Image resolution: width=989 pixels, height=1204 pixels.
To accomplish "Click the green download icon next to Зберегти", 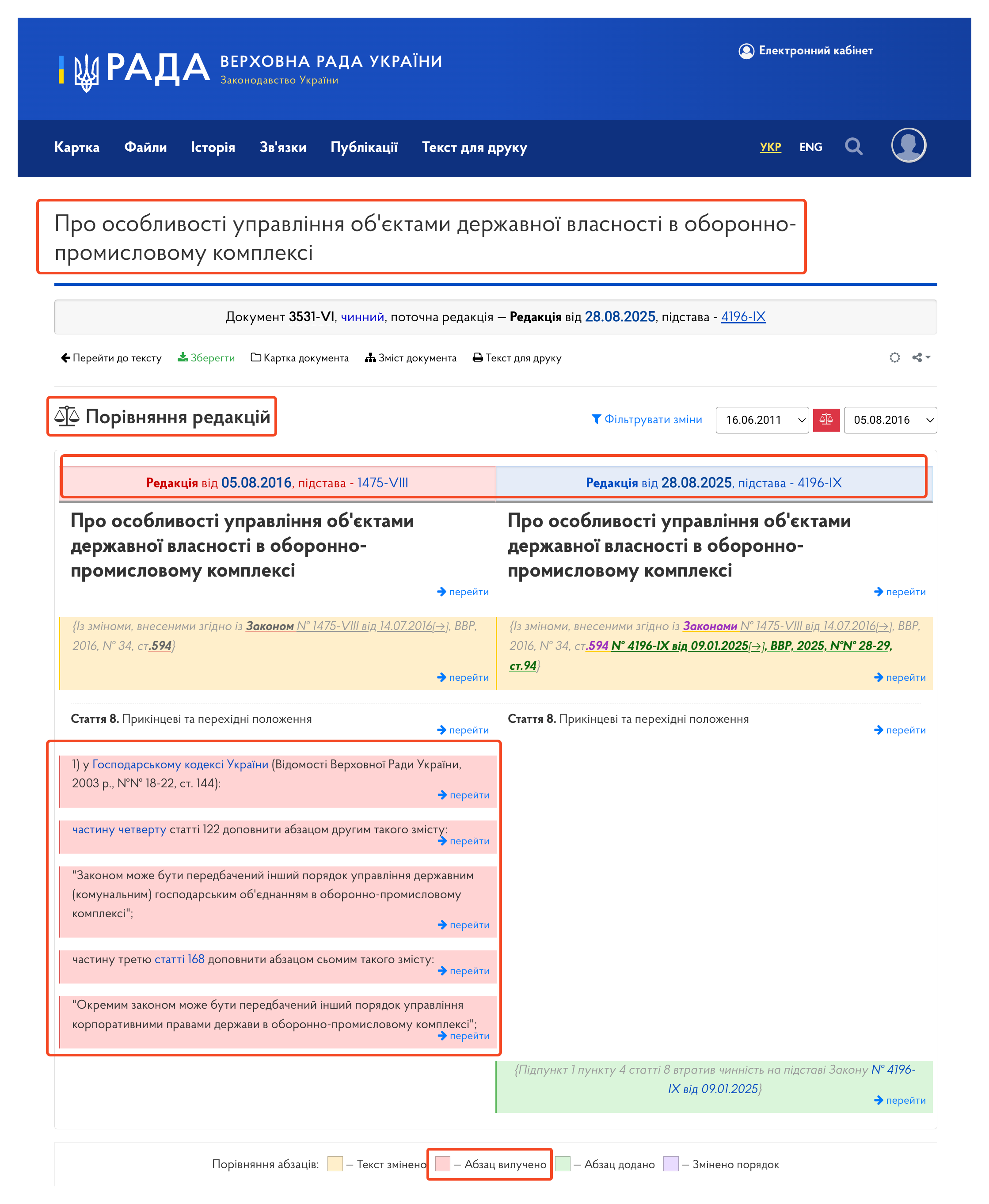I will (x=183, y=358).
